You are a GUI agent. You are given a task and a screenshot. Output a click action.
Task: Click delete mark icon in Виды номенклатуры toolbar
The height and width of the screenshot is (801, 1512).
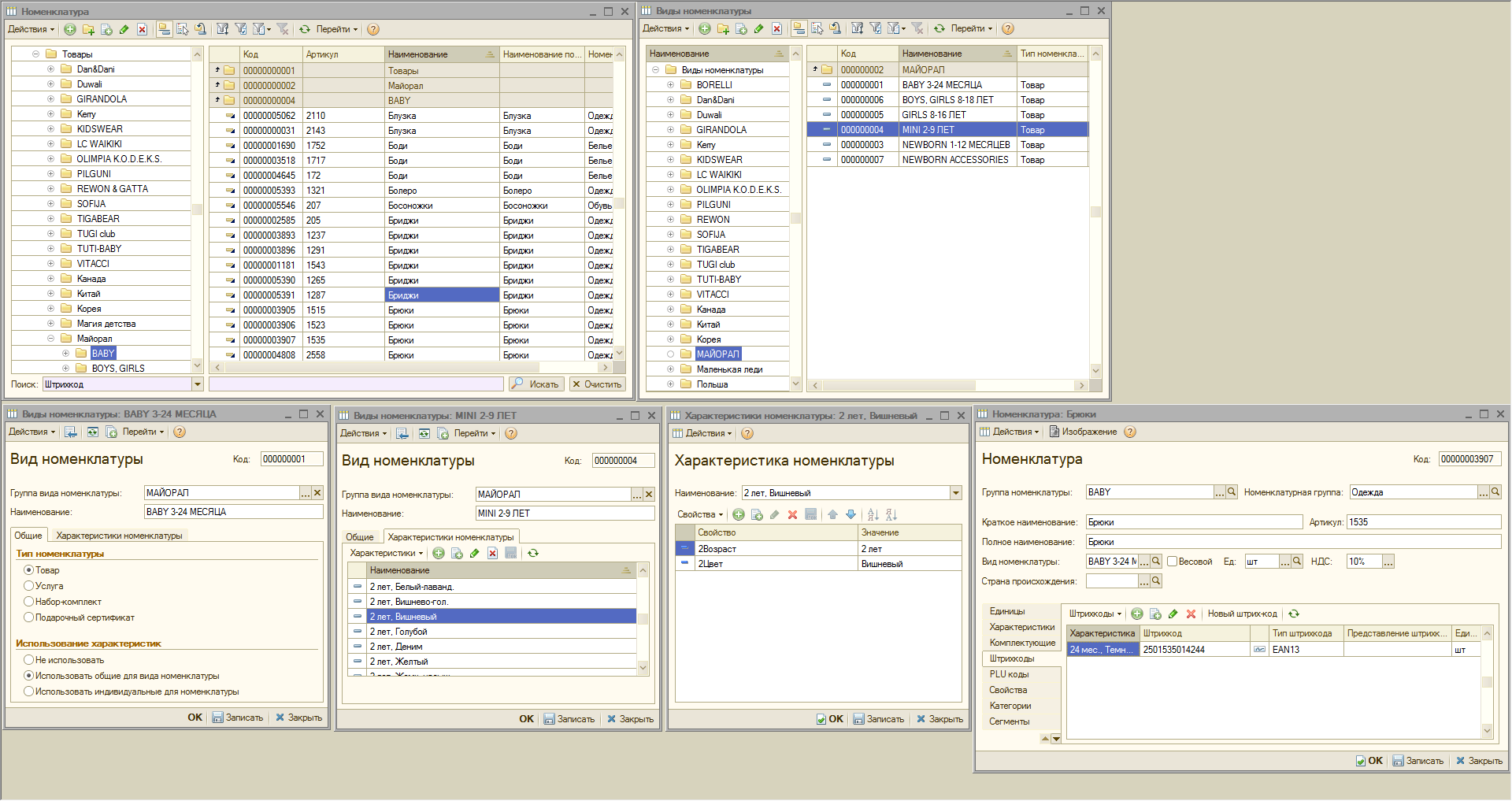pyautogui.click(x=776, y=29)
